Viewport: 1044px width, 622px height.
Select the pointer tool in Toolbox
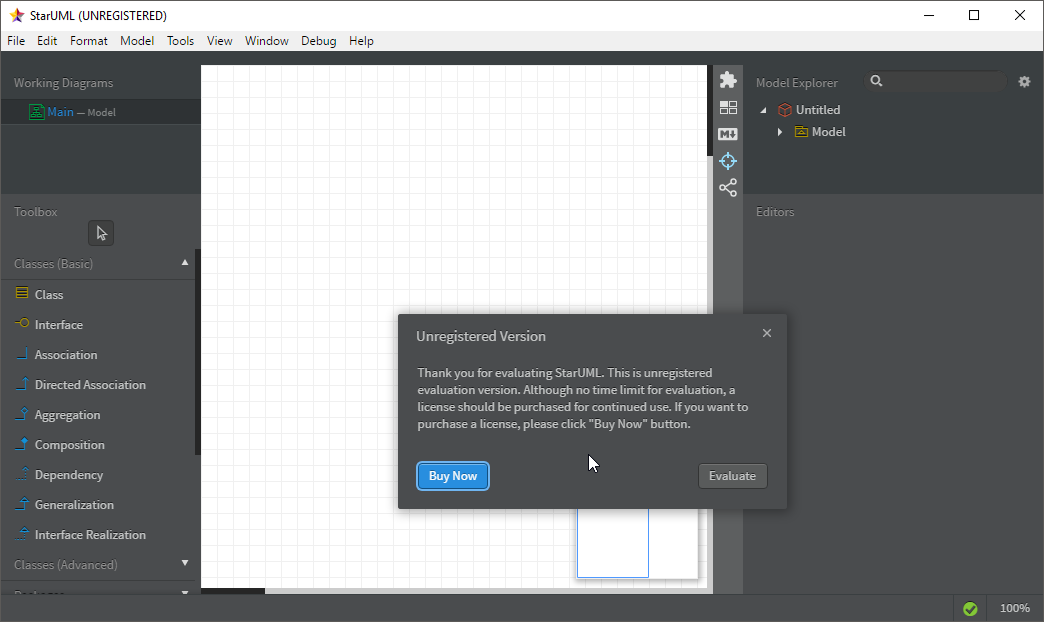point(101,233)
